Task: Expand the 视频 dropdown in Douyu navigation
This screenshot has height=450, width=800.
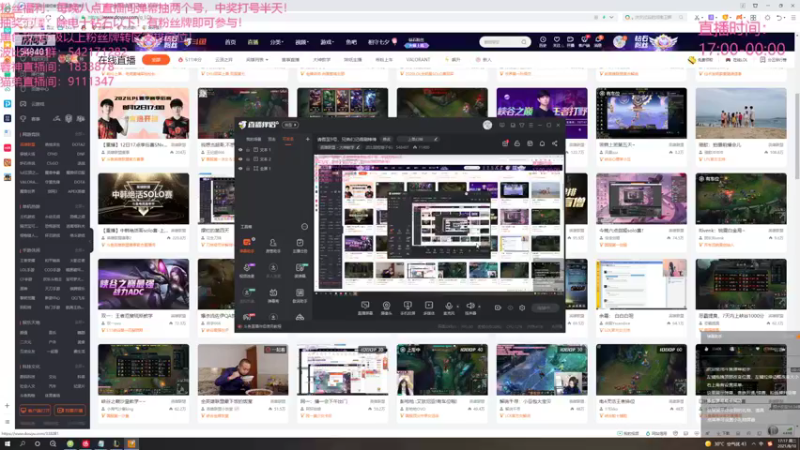Action: tap(302, 42)
